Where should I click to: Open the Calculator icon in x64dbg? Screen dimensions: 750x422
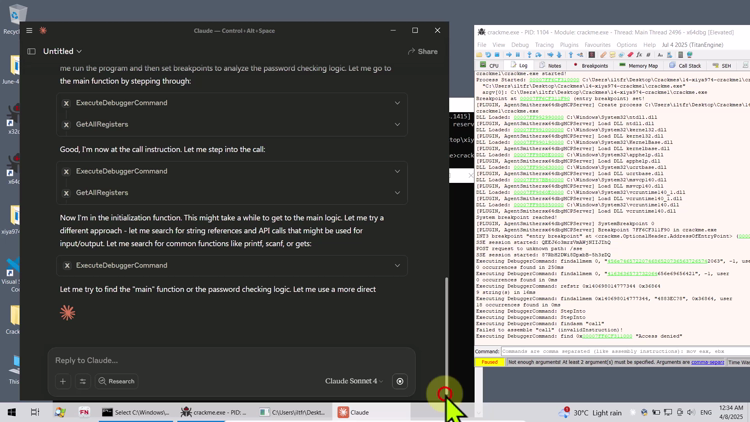pos(681,55)
